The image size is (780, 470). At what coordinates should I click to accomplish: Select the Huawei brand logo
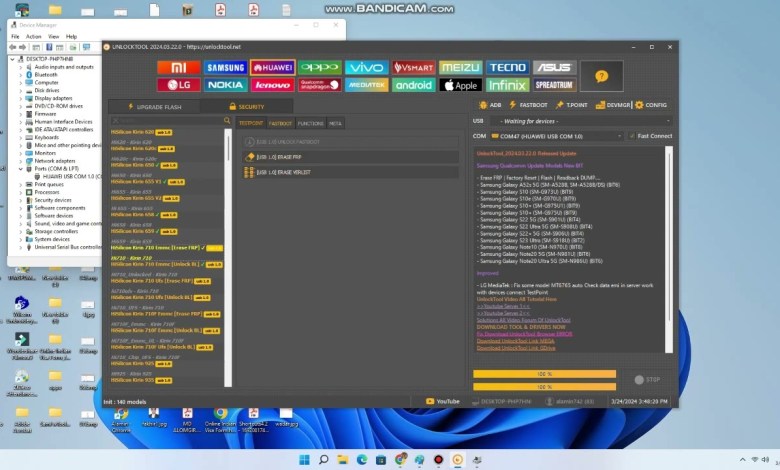click(x=273, y=67)
